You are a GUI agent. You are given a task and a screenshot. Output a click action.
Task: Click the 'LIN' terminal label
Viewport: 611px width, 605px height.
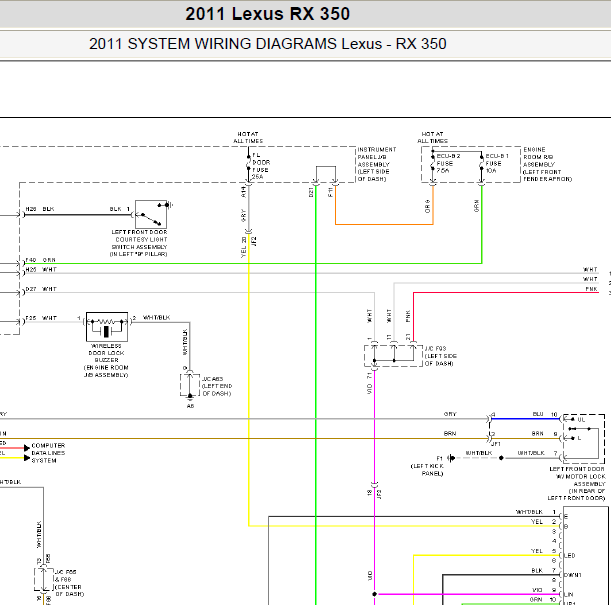point(569,594)
